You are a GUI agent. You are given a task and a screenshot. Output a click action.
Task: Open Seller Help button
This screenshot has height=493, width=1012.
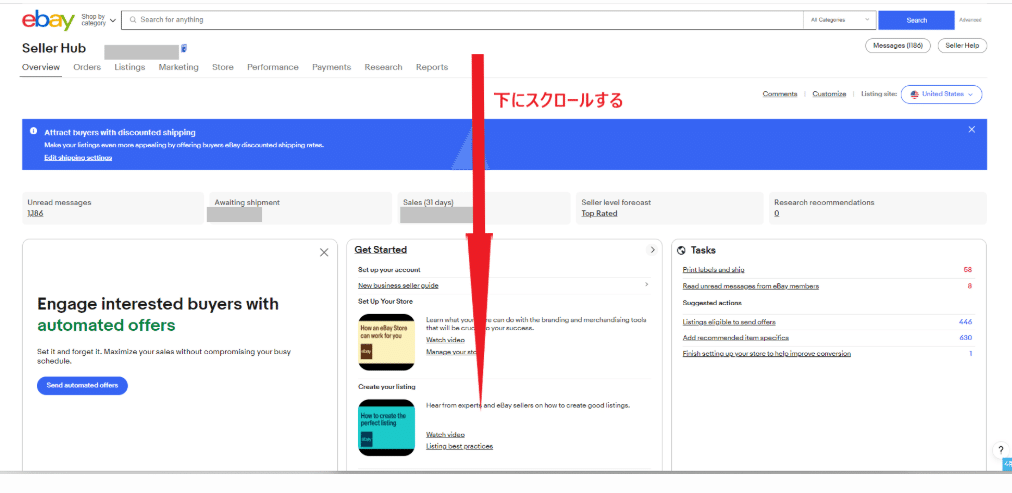(x=962, y=46)
